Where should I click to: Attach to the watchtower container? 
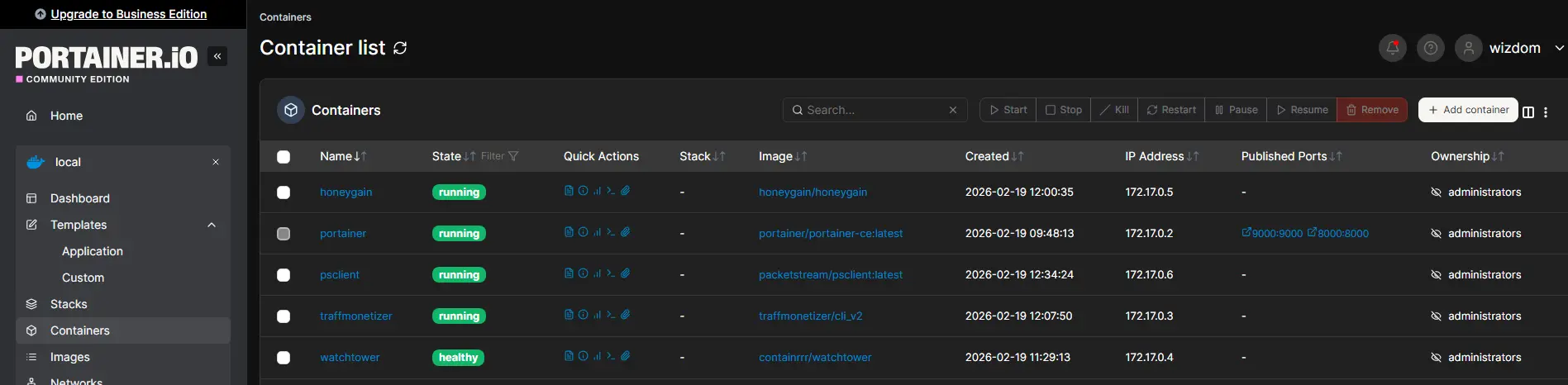[626, 356]
